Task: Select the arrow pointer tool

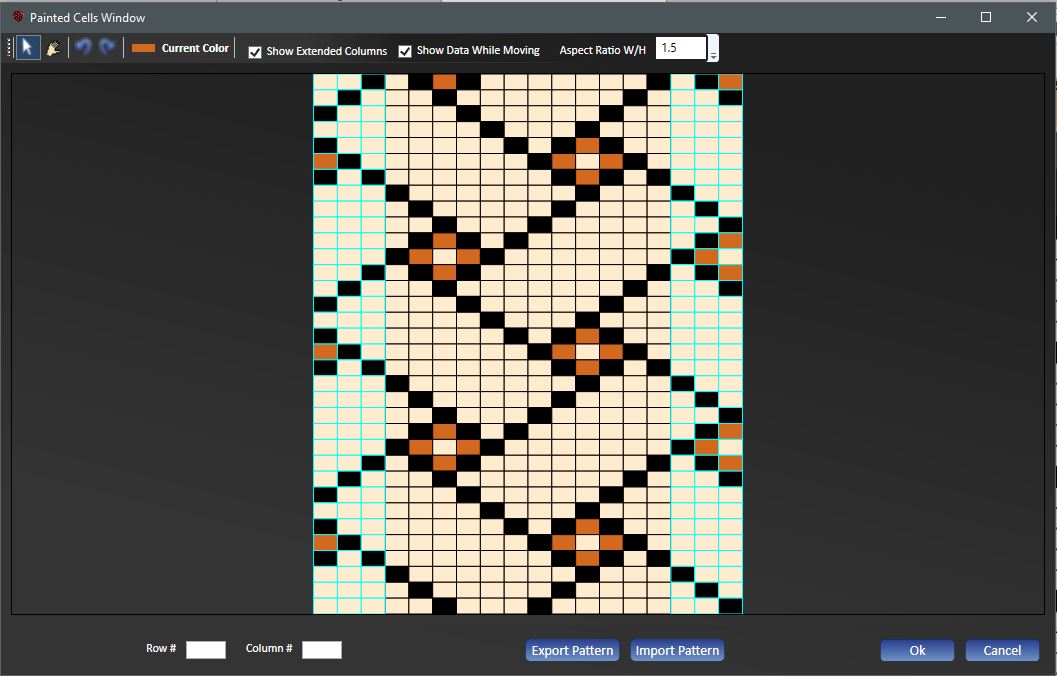Action: point(28,48)
